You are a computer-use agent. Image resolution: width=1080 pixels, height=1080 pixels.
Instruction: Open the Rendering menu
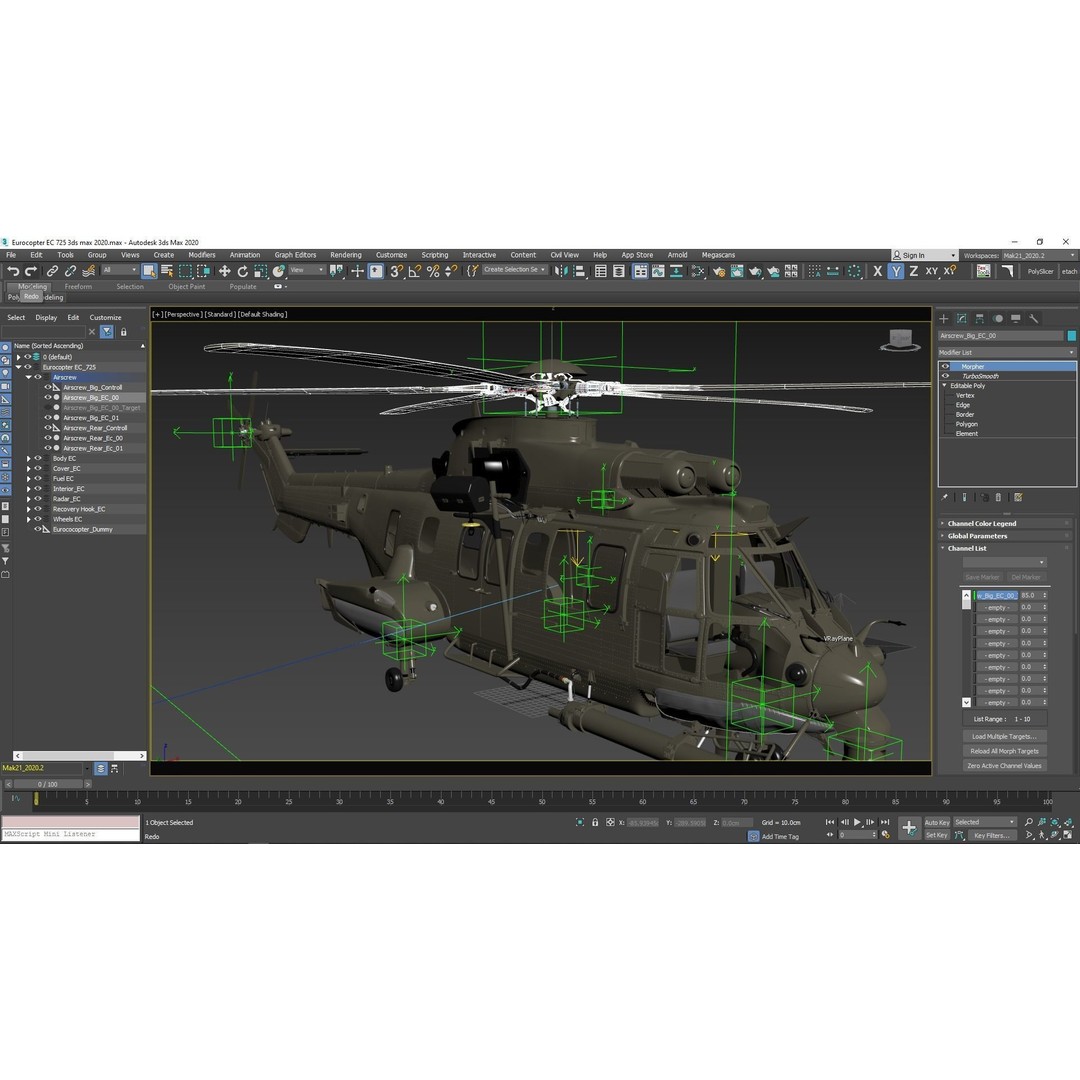[346, 255]
